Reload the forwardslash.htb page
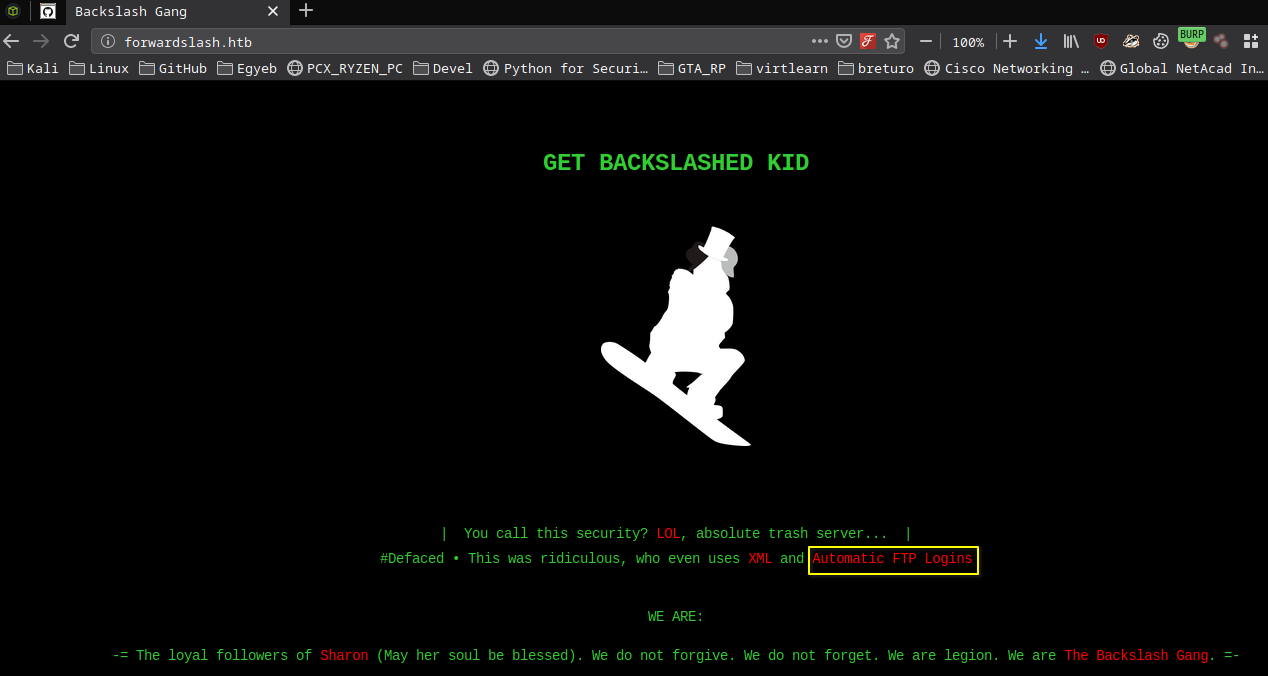The width and height of the screenshot is (1268, 676). [71, 41]
